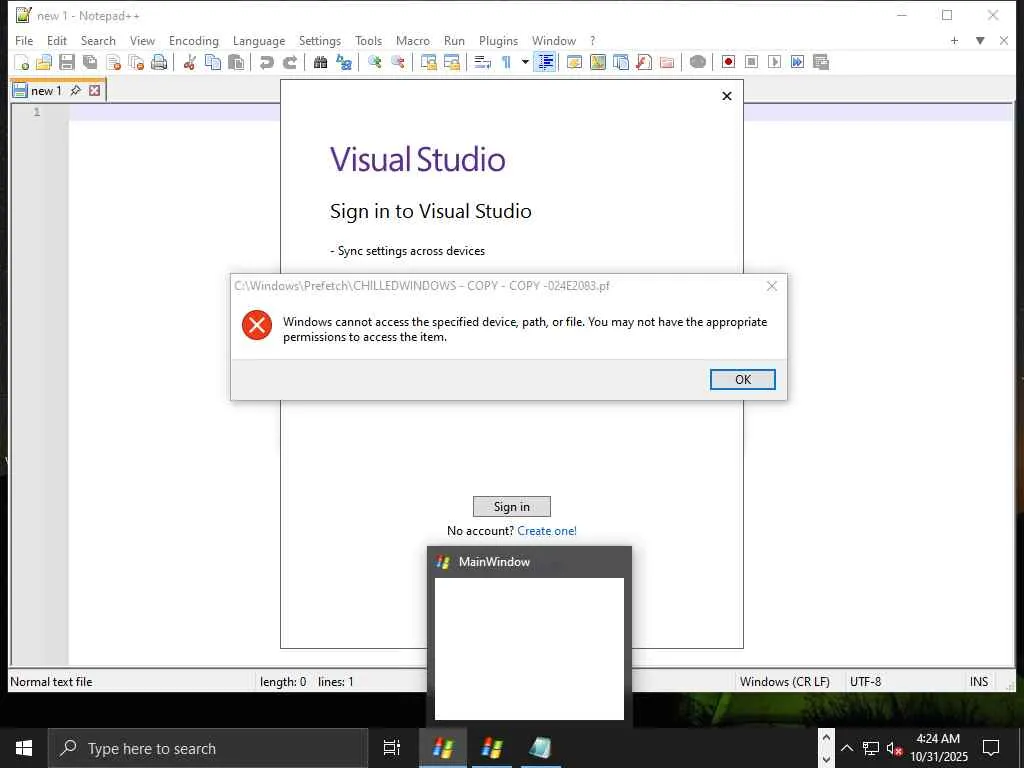The image size is (1024, 768).
Task: Click the Replace toolbar icon
Action: point(344,63)
